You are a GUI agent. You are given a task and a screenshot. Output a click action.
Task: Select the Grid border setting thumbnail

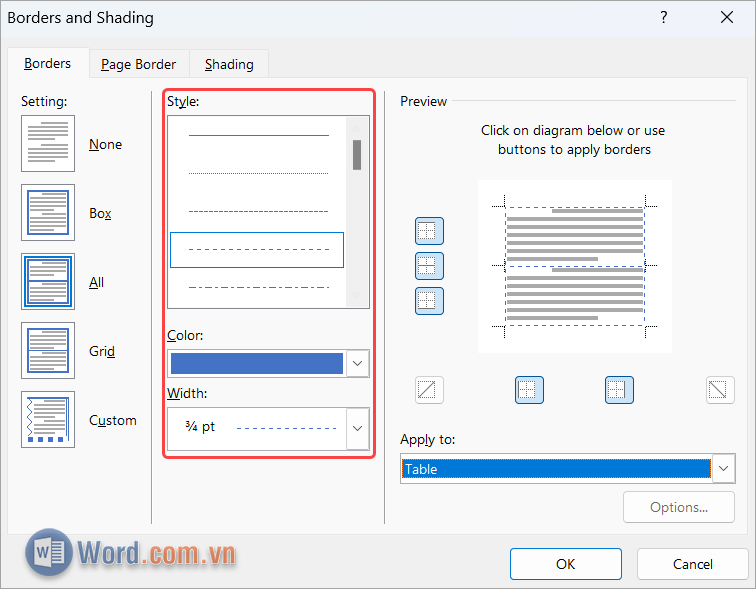click(x=48, y=350)
